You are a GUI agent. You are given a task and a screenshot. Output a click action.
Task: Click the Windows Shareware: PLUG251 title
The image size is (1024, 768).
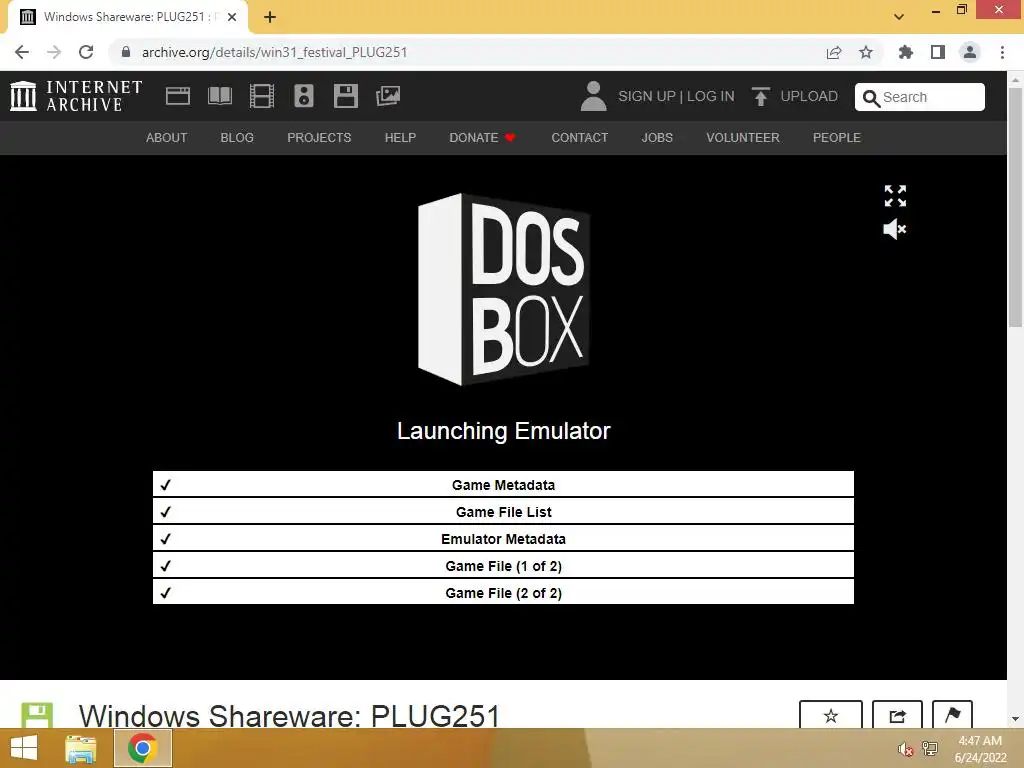point(289,716)
